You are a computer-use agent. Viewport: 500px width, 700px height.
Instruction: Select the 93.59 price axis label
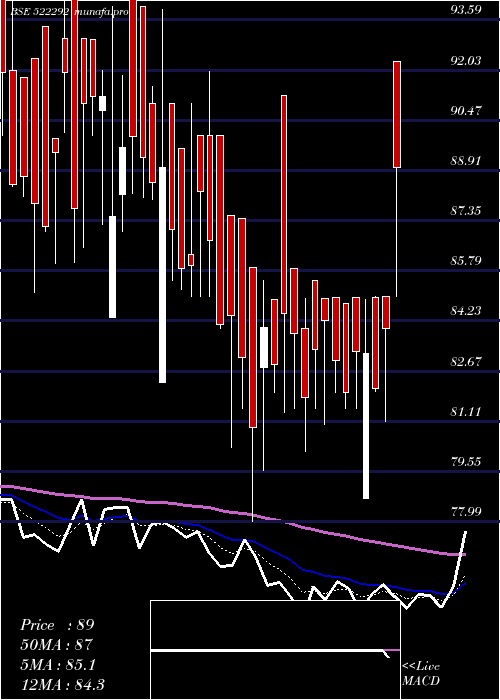click(x=466, y=10)
